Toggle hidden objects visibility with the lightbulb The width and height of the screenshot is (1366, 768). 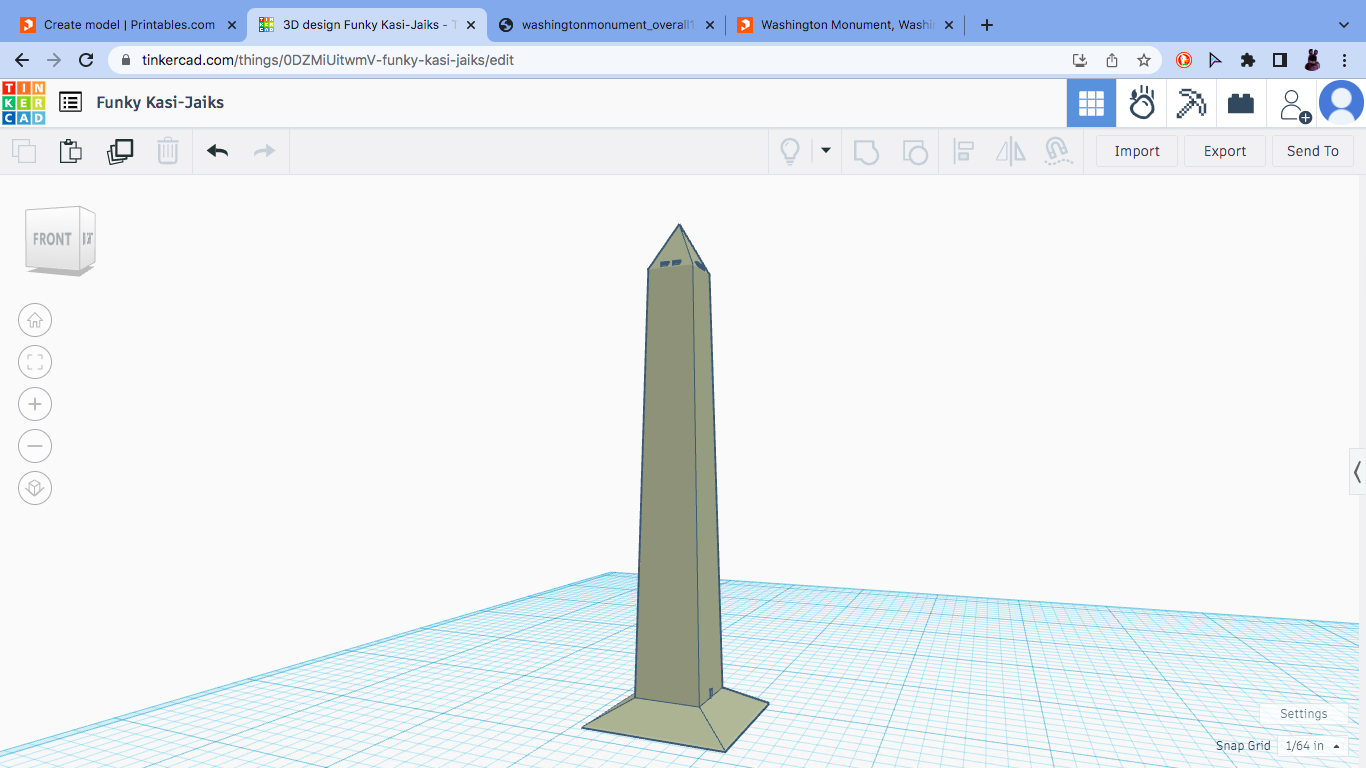[790, 151]
